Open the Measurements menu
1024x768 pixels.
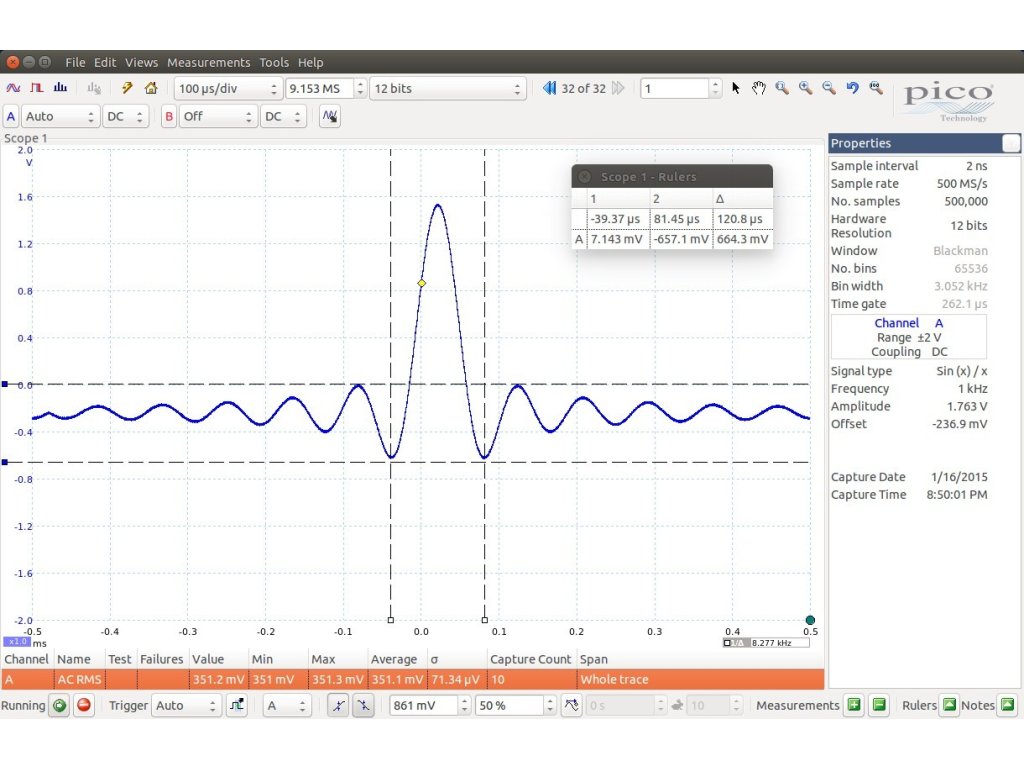coord(208,63)
